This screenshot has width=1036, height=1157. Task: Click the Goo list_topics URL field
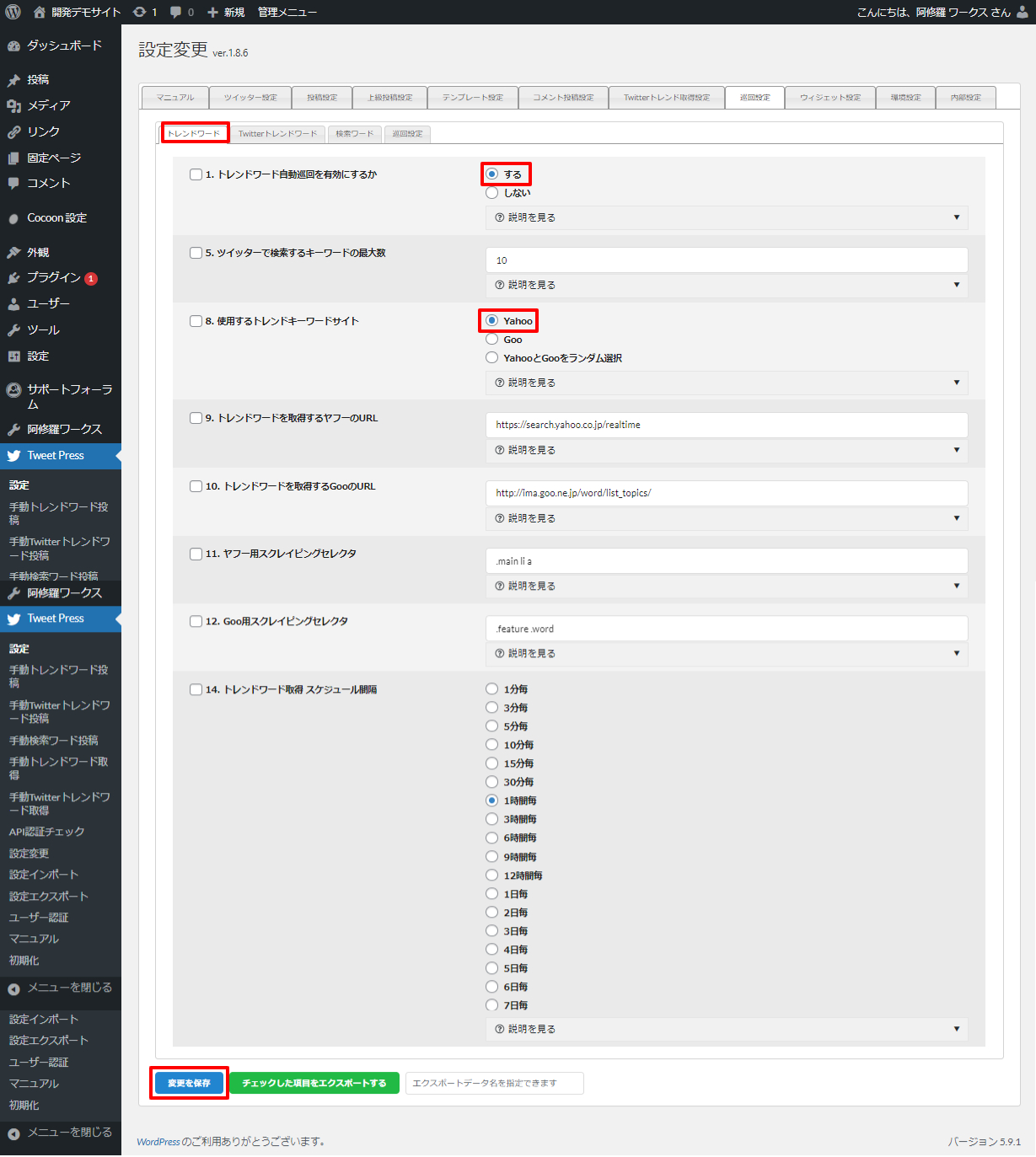pyautogui.click(x=727, y=493)
